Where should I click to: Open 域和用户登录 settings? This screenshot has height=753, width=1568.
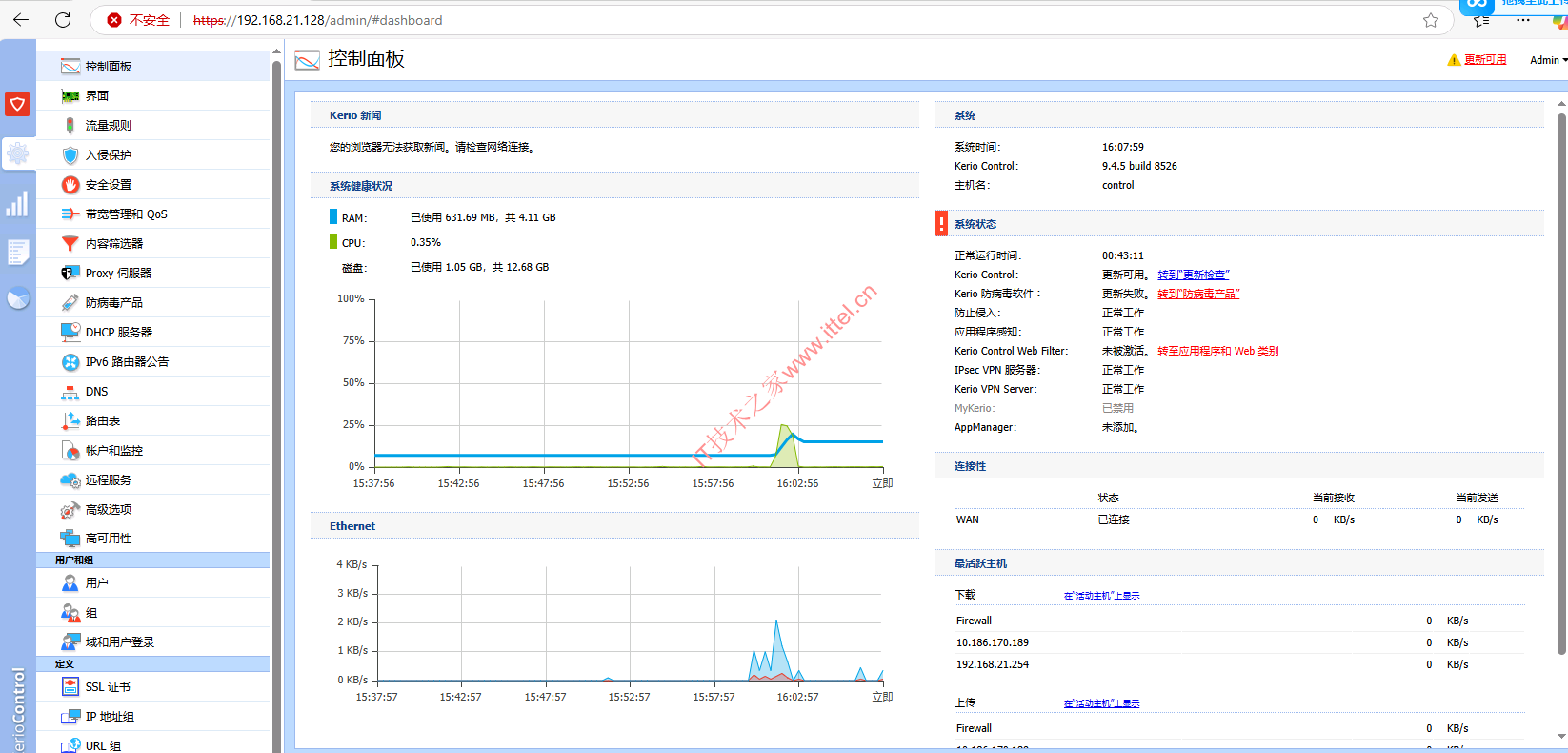coord(152,641)
